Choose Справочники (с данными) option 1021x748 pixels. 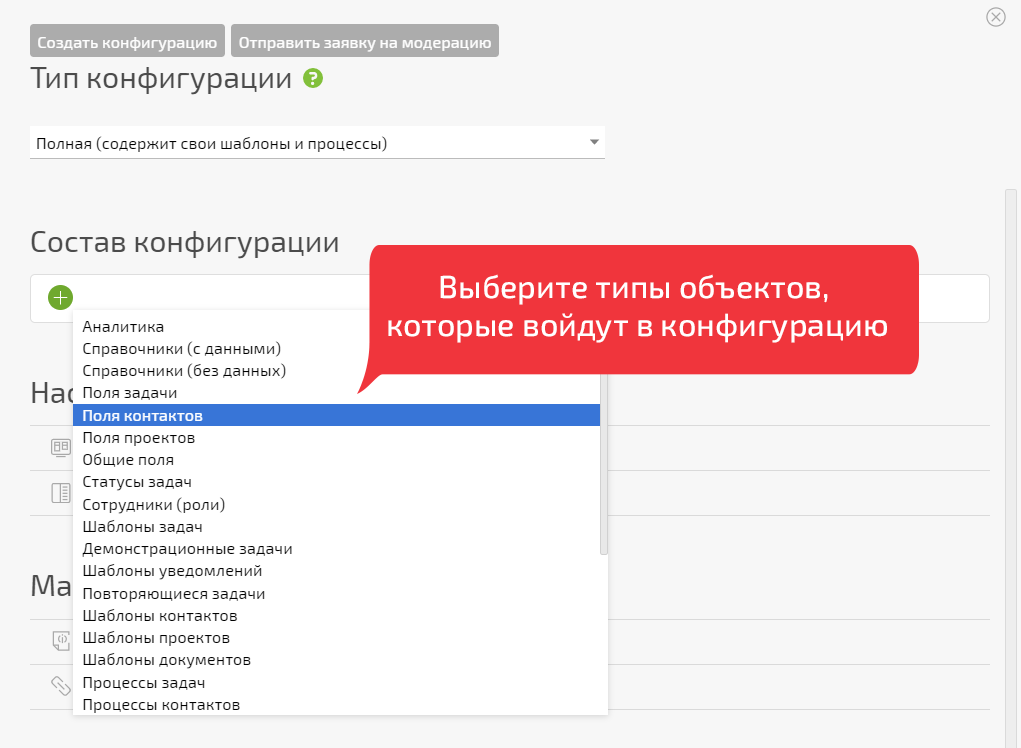coord(337,349)
